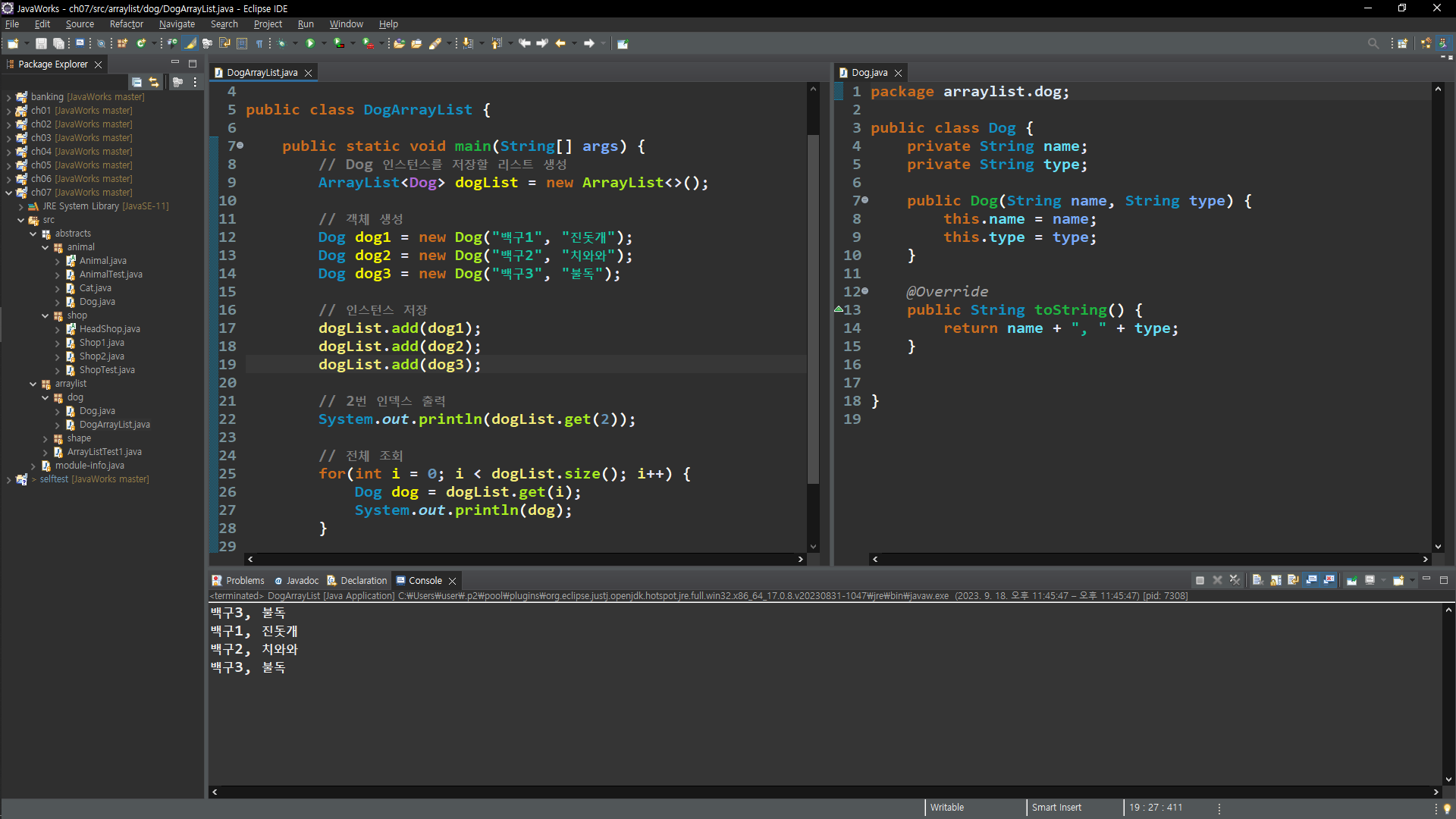Image resolution: width=1456 pixels, height=819 pixels.
Task: Click the toolbar search magnifier icon
Action: tap(1373, 43)
